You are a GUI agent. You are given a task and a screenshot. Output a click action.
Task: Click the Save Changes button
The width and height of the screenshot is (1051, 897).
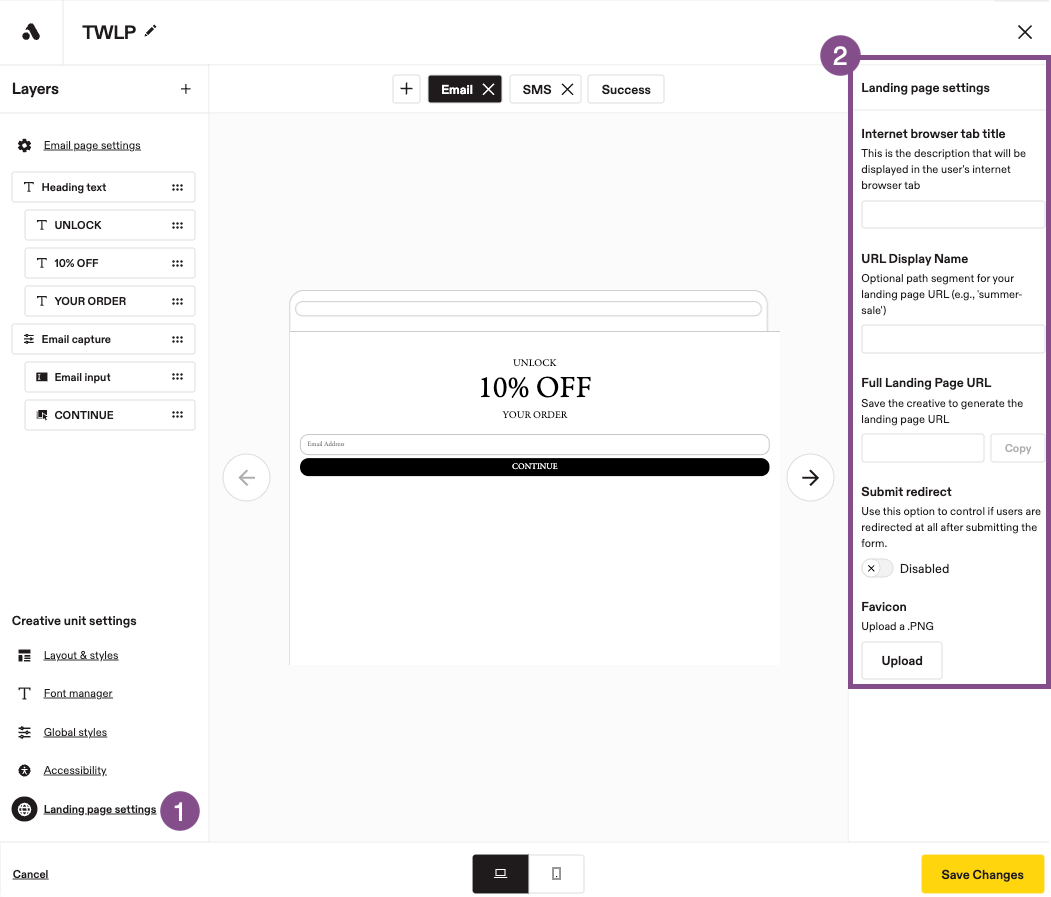[x=982, y=874]
